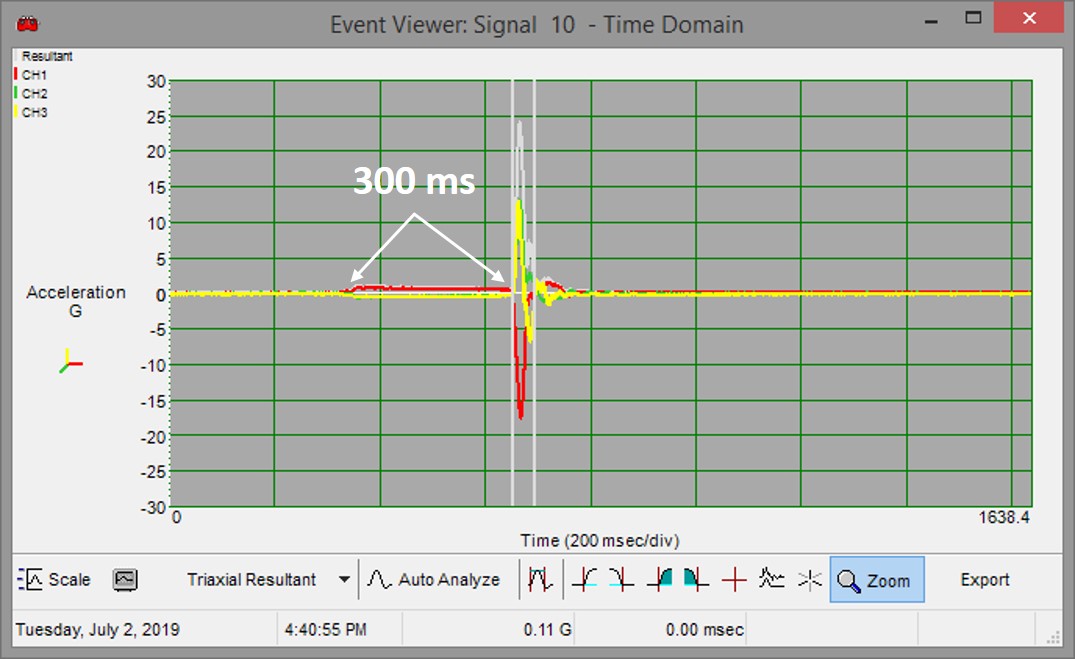Toggle CH1 red channel in legend
Image resolution: width=1075 pixels, height=659 pixels.
click(x=30, y=75)
